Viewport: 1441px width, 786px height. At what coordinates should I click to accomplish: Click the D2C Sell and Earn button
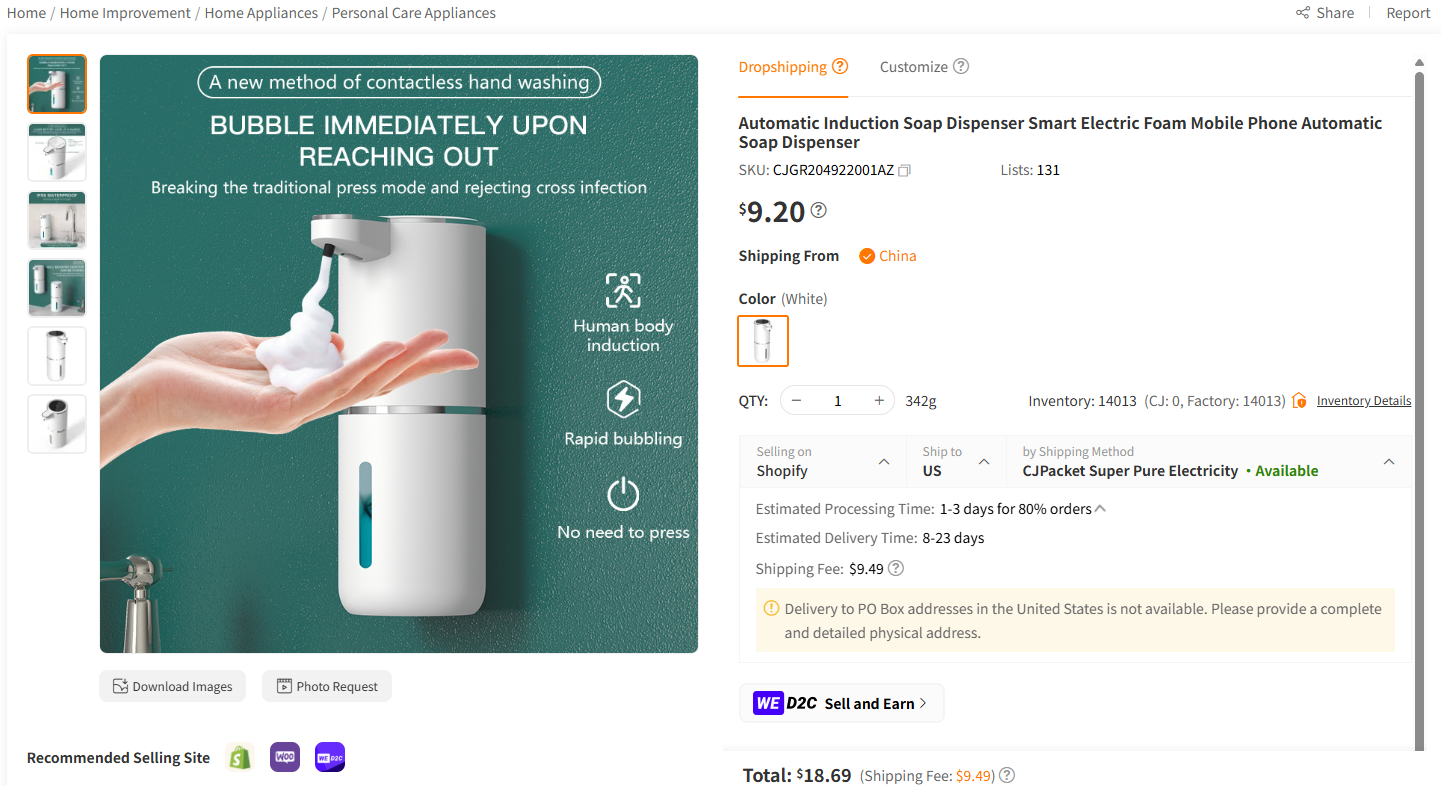coord(841,702)
